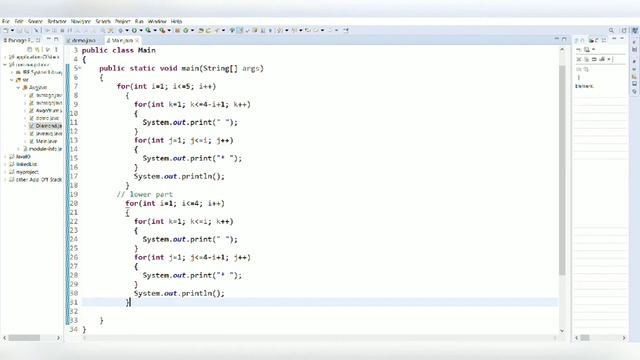This screenshot has height=360, width=640.
Task: Click the 'public class Main' declaration text
Action: click(118, 50)
